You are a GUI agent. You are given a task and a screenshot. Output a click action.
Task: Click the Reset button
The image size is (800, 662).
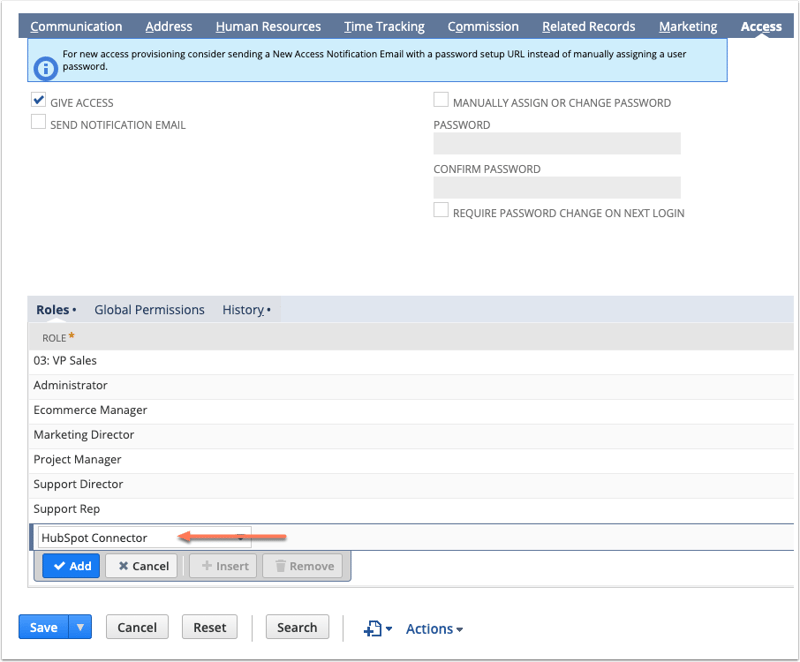pos(209,628)
